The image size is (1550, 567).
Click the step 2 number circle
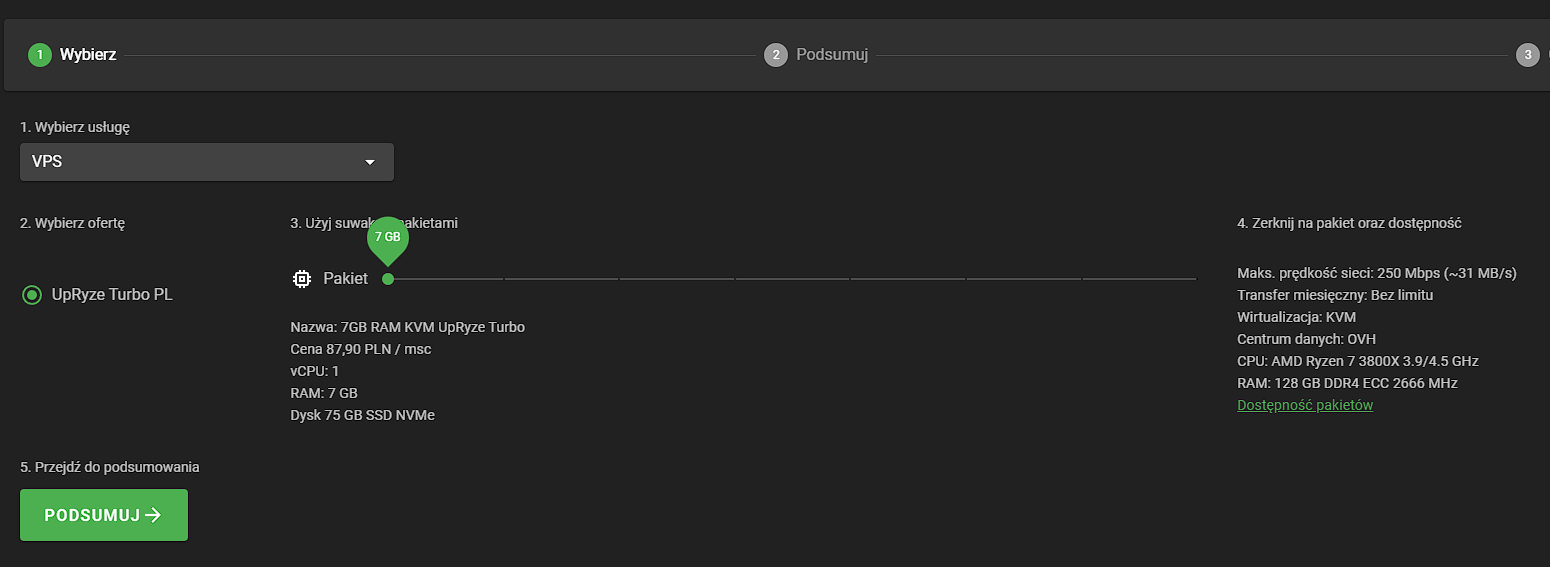(x=776, y=55)
